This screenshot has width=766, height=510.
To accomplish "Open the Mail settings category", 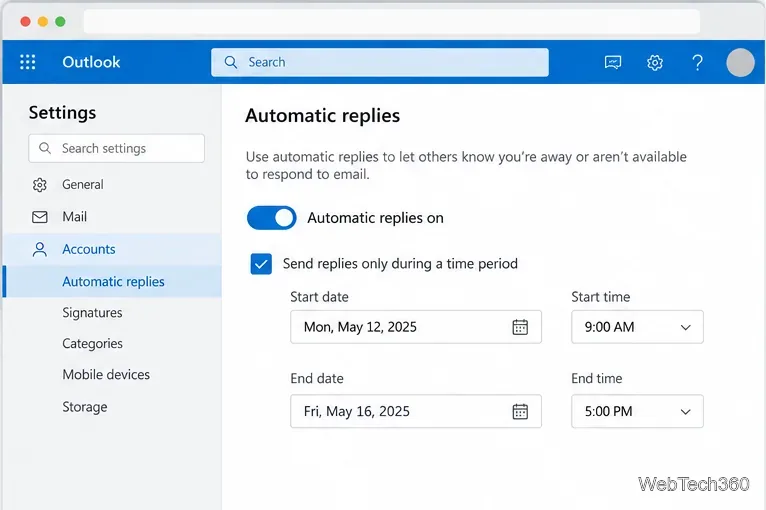I will (x=112, y=217).
